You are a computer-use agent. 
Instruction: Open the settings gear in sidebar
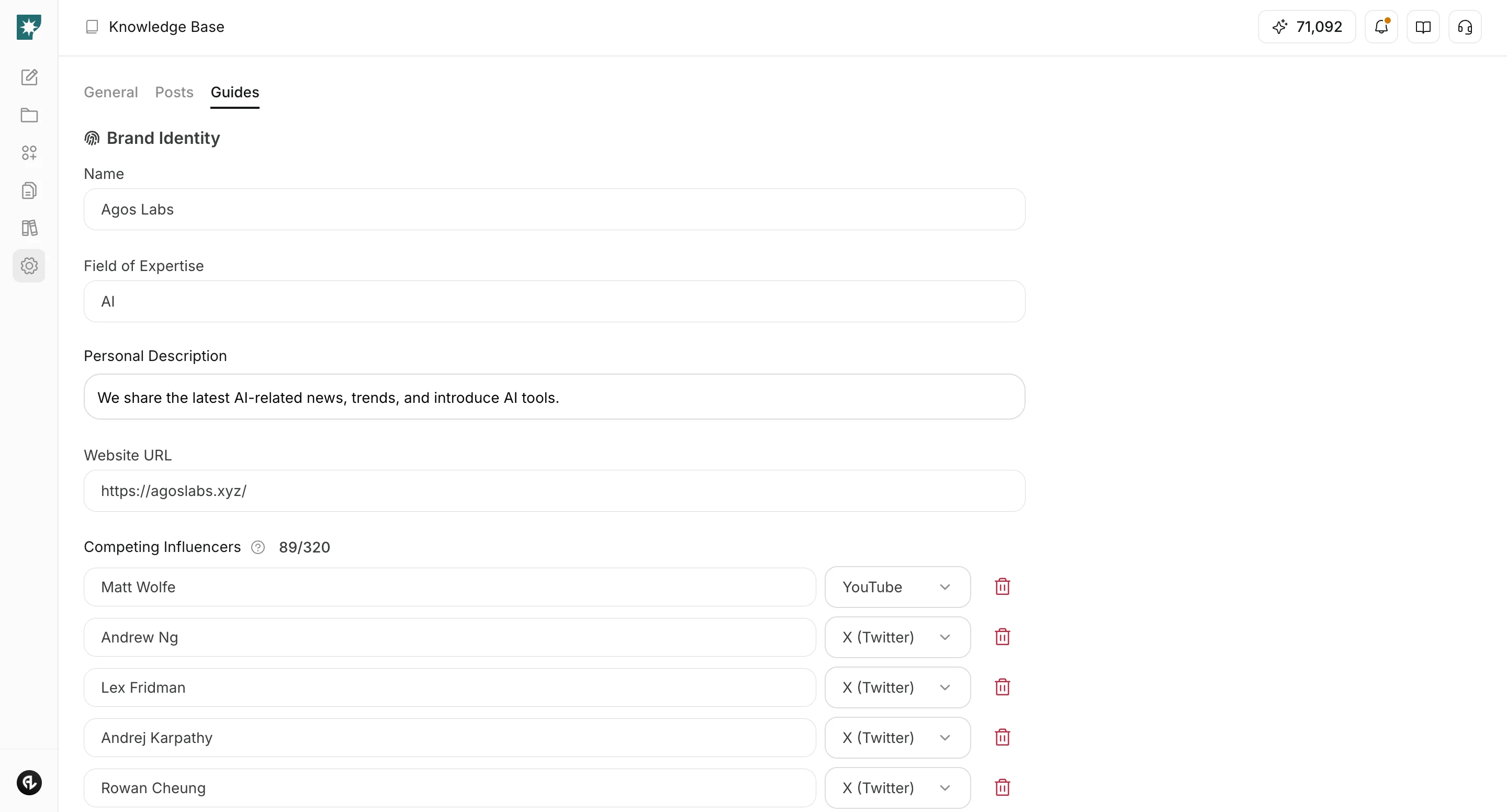click(x=29, y=266)
